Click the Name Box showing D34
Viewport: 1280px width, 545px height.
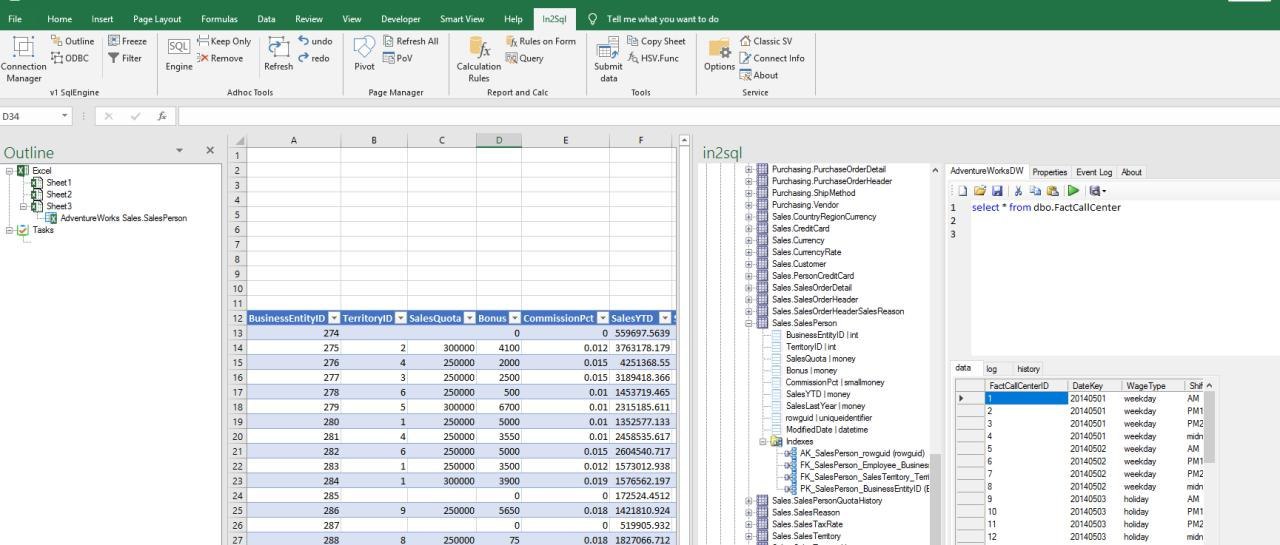pyautogui.click(x=30, y=116)
